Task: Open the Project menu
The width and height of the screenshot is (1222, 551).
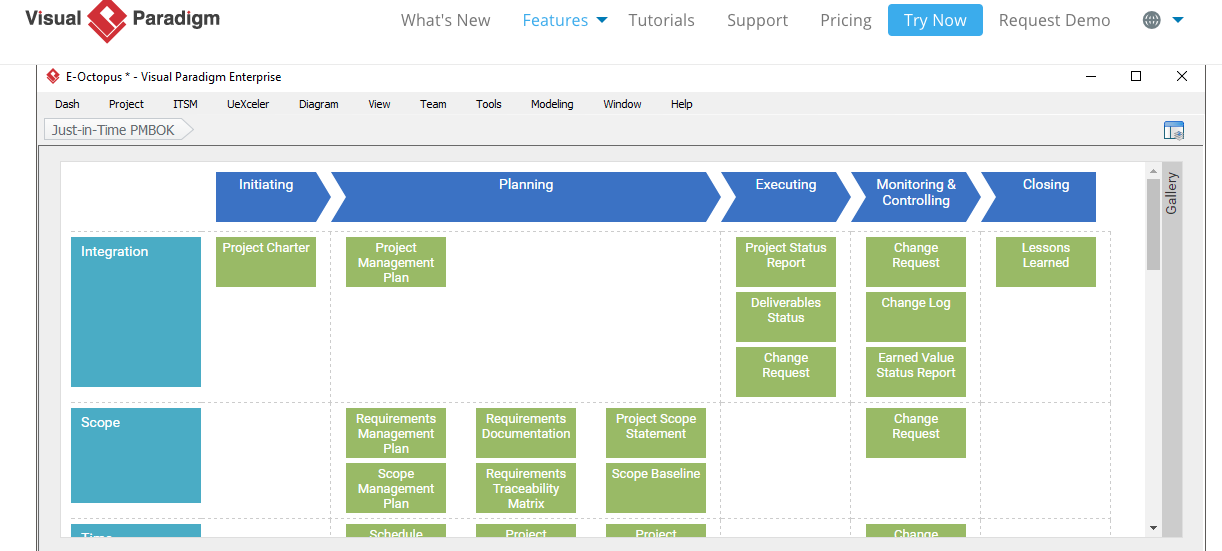Action: tap(126, 104)
